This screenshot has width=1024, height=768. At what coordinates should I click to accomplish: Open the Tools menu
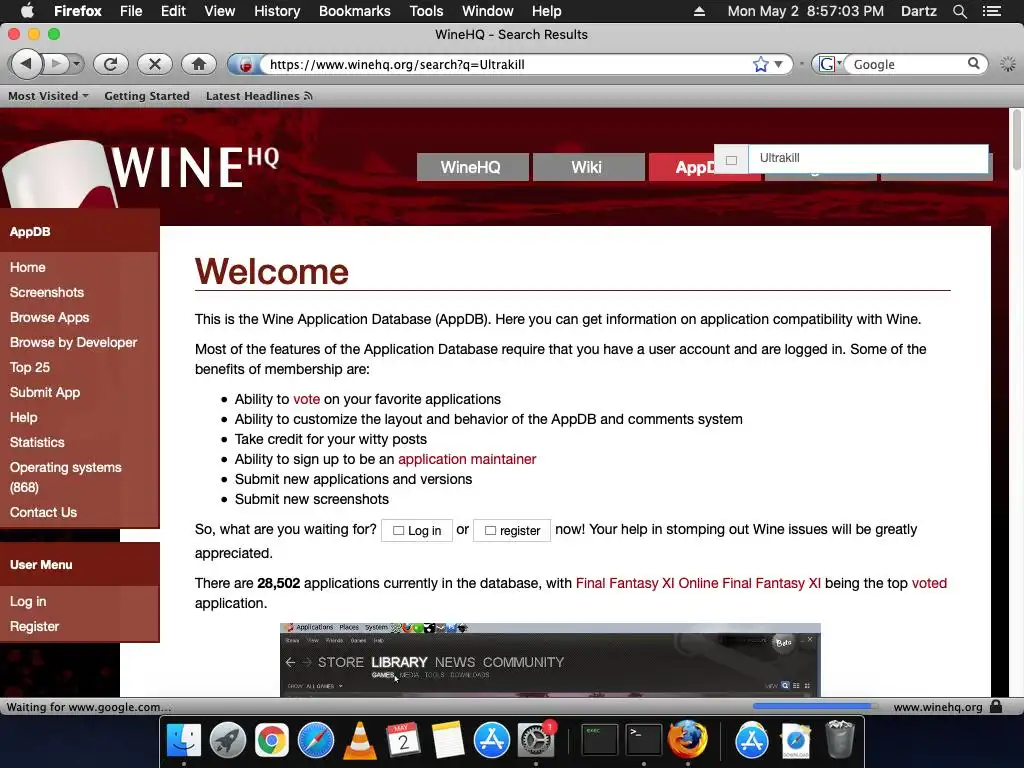click(426, 11)
